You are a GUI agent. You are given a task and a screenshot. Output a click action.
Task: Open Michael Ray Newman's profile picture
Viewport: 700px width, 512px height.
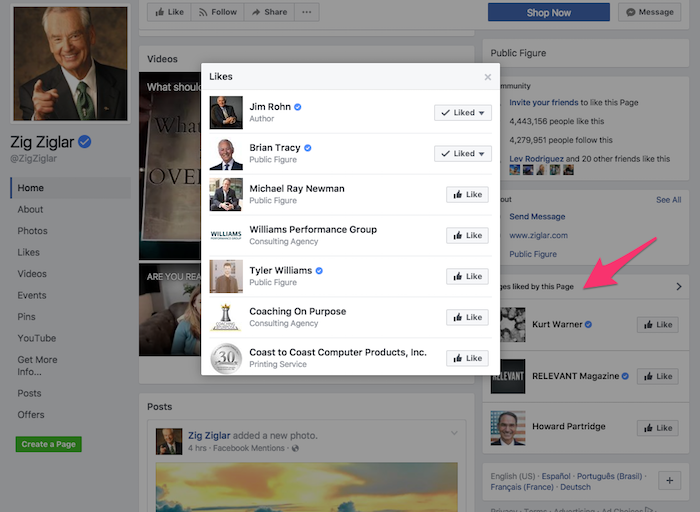(226, 195)
